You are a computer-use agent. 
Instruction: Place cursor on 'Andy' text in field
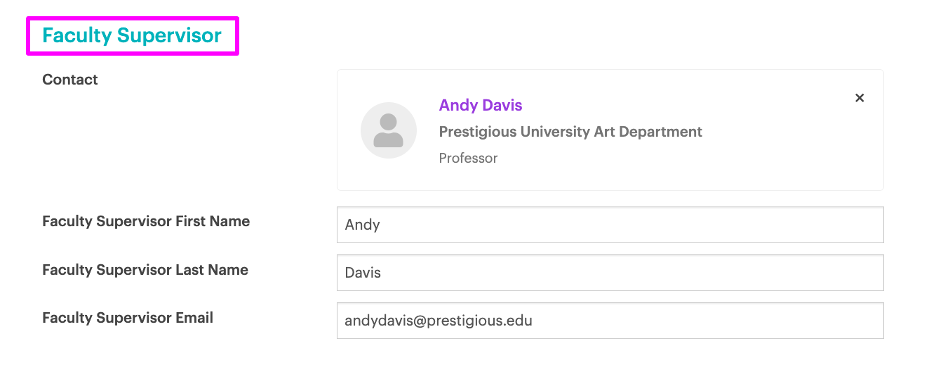(362, 225)
